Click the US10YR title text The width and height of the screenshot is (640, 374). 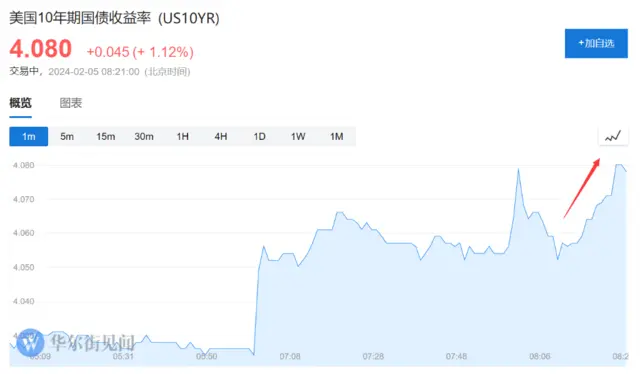(189, 18)
